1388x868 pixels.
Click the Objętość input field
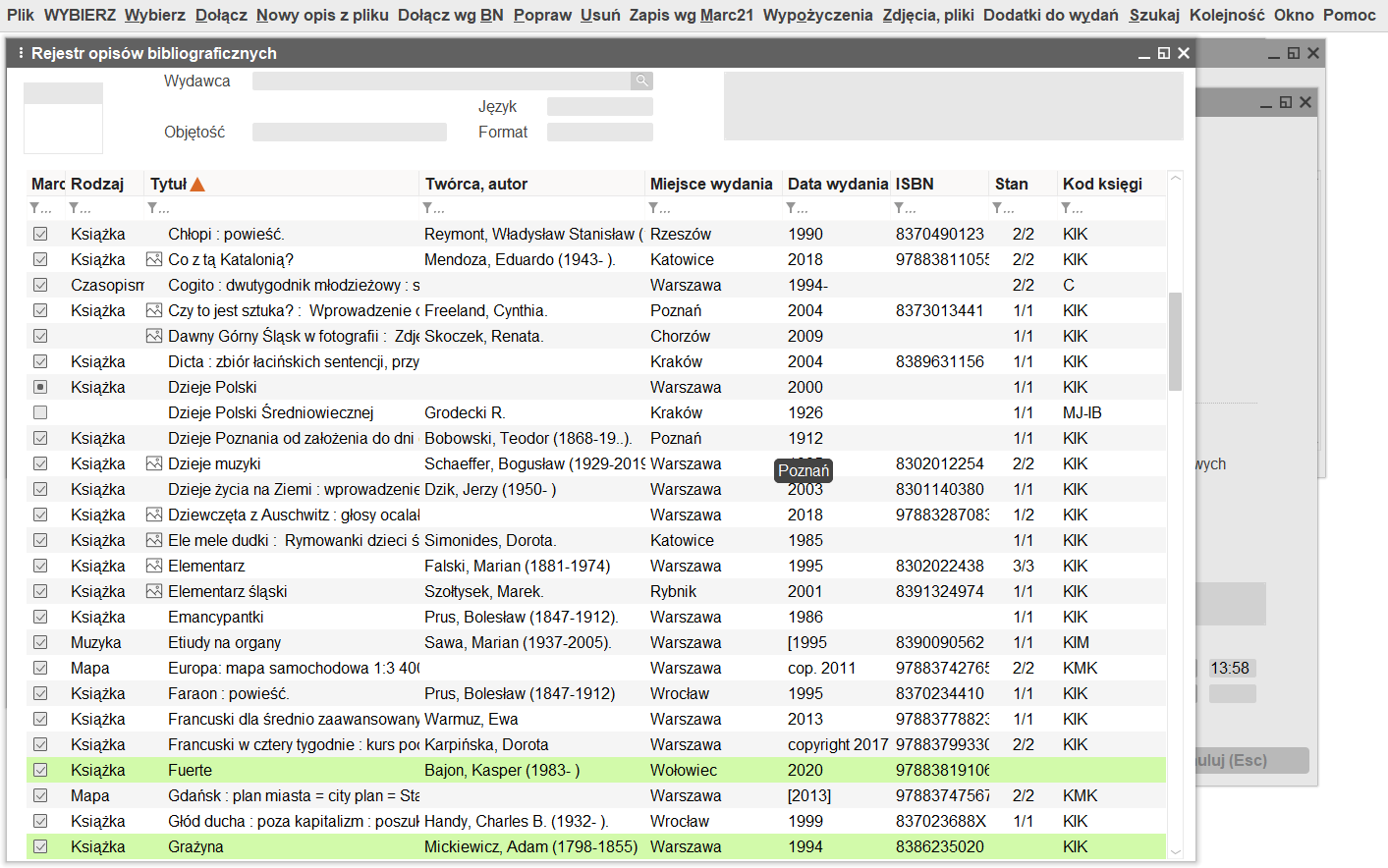[x=350, y=132]
